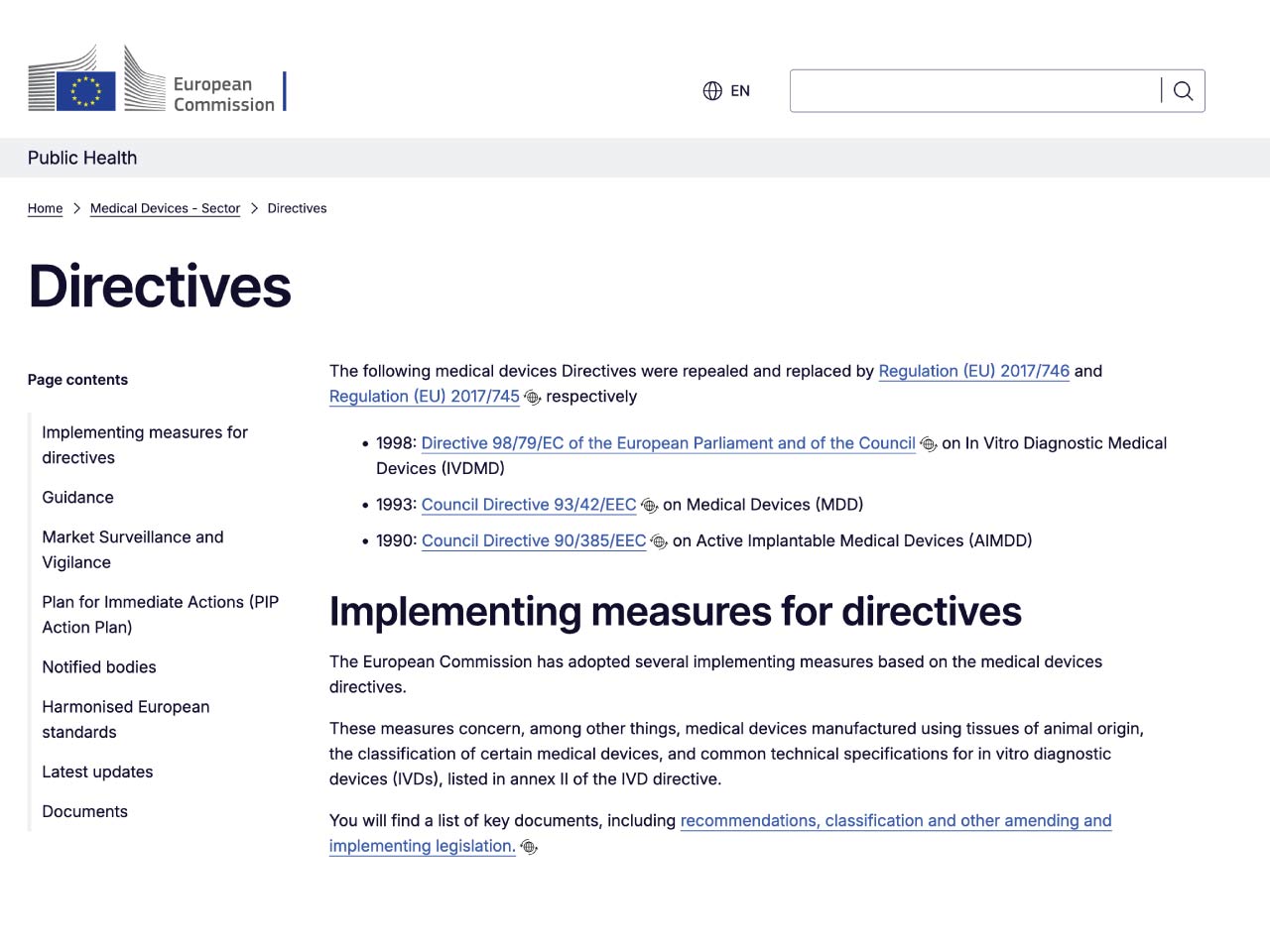The height and width of the screenshot is (952, 1270).
Task: Jump to Harmonised European standards section
Action: pyautogui.click(x=126, y=720)
